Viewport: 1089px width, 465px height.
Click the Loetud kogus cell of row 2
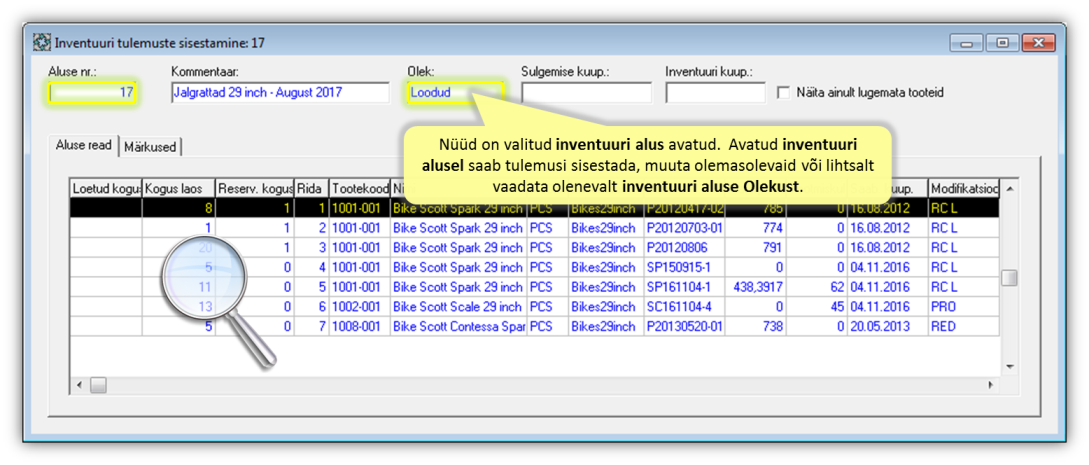(x=106, y=227)
